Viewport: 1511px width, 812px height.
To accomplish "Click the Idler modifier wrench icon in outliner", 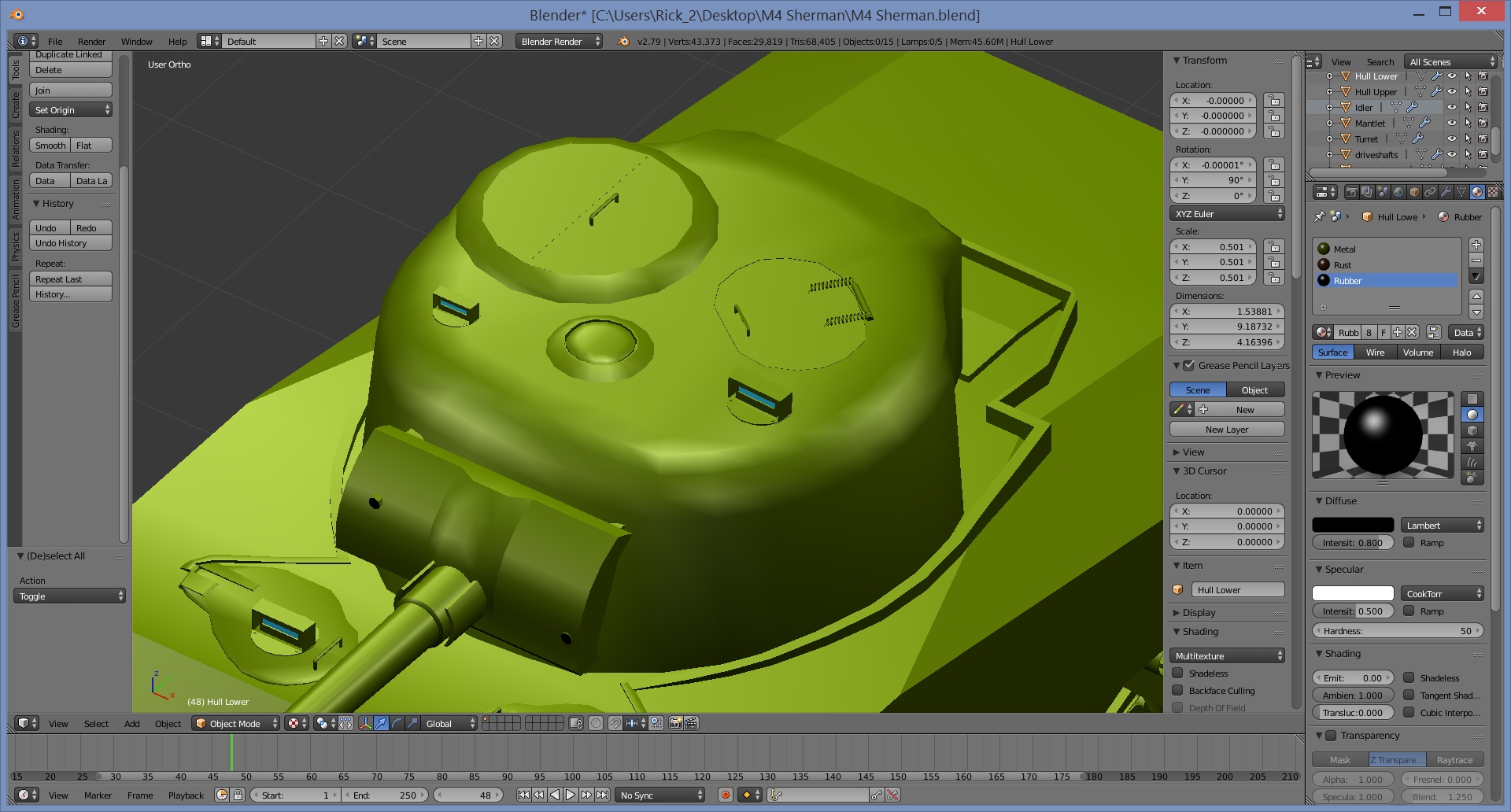I will tap(1413, 107).
